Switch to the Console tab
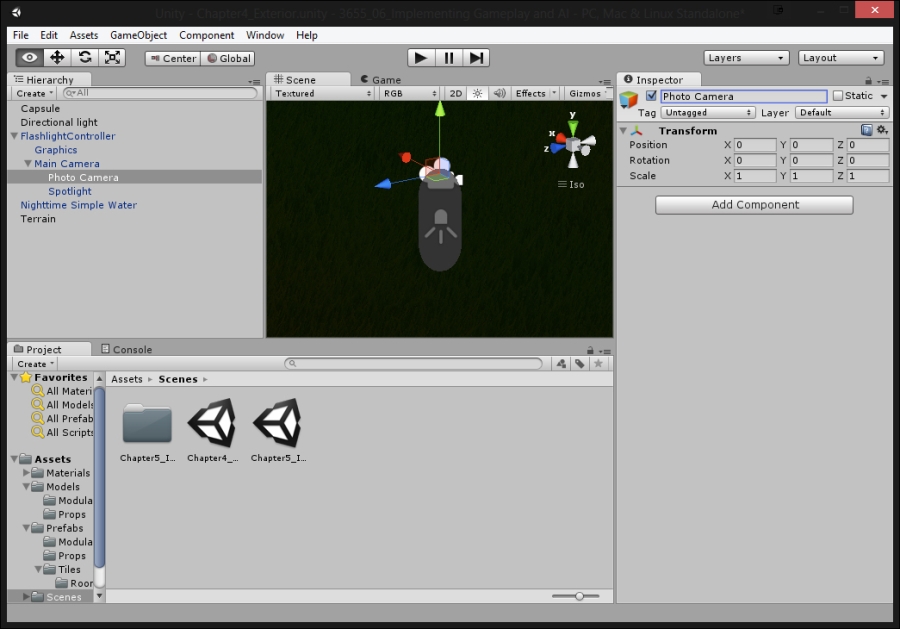900x629 pixels. [126, 350]
